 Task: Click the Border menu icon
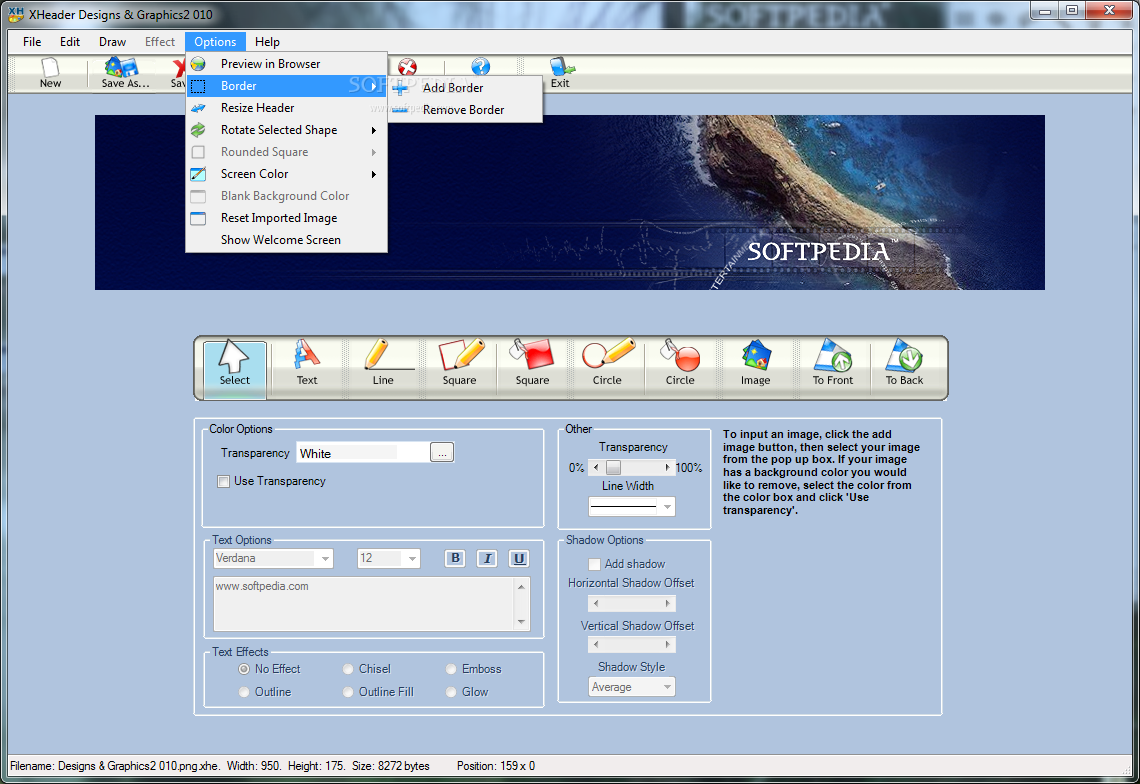pos(198,86)
